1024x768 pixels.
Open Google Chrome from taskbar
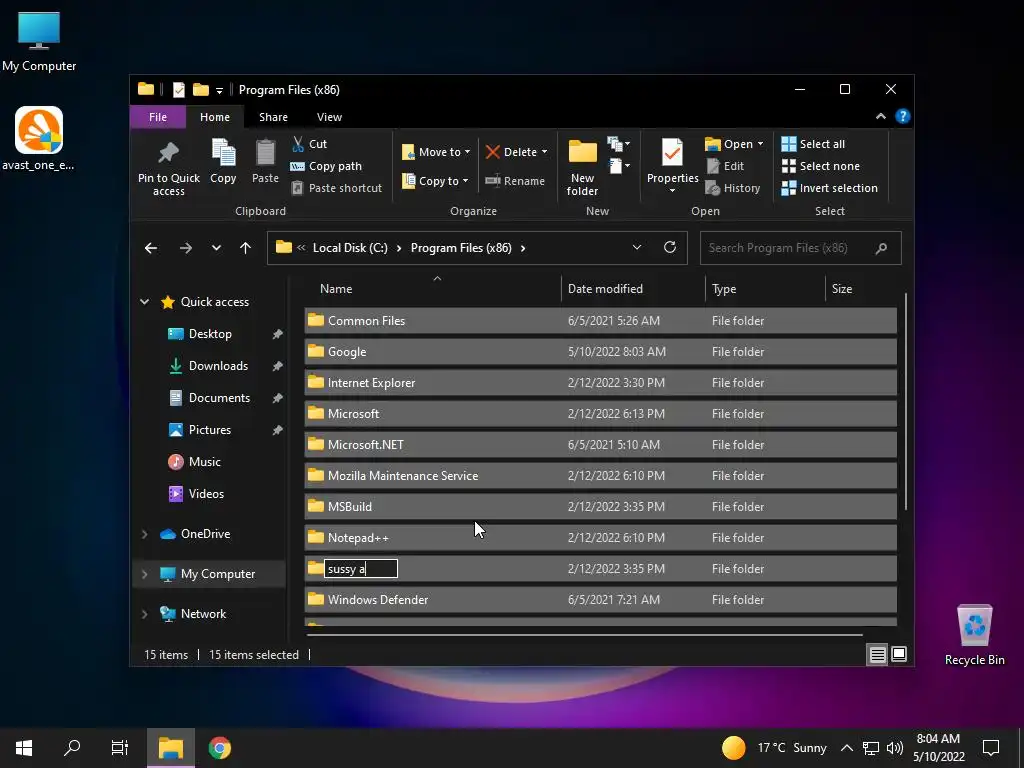click(x=219, y=748)
